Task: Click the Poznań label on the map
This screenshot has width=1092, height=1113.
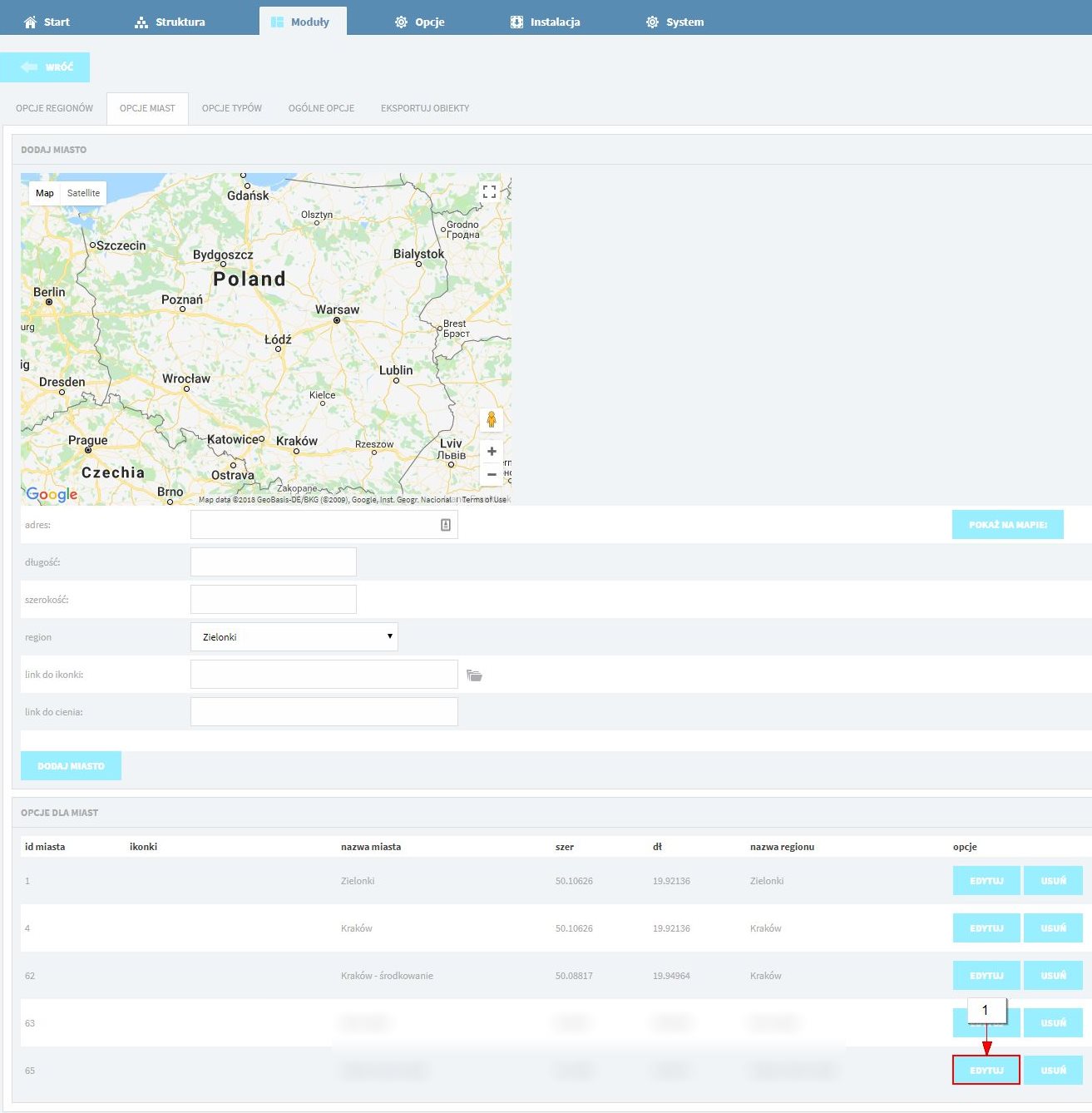Action: point(182,299)
